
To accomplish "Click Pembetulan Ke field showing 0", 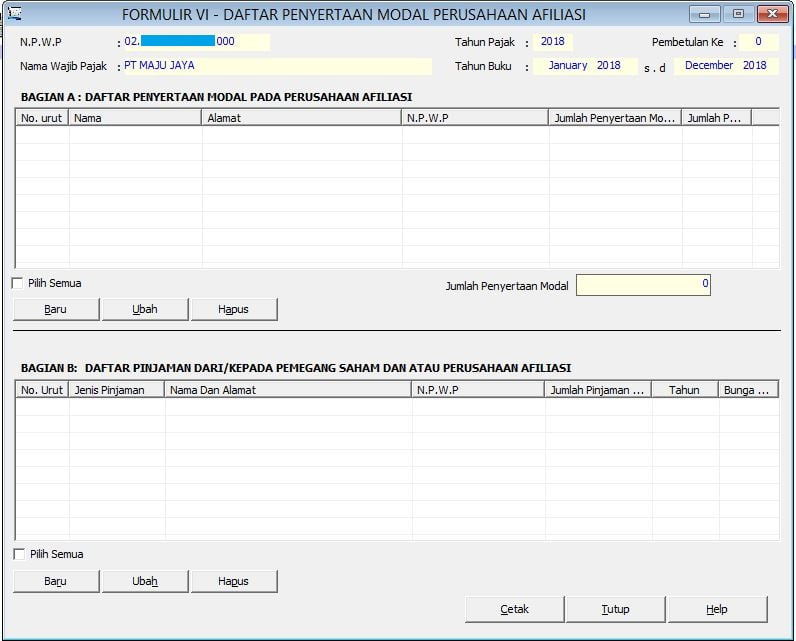I will pos(758,42).
